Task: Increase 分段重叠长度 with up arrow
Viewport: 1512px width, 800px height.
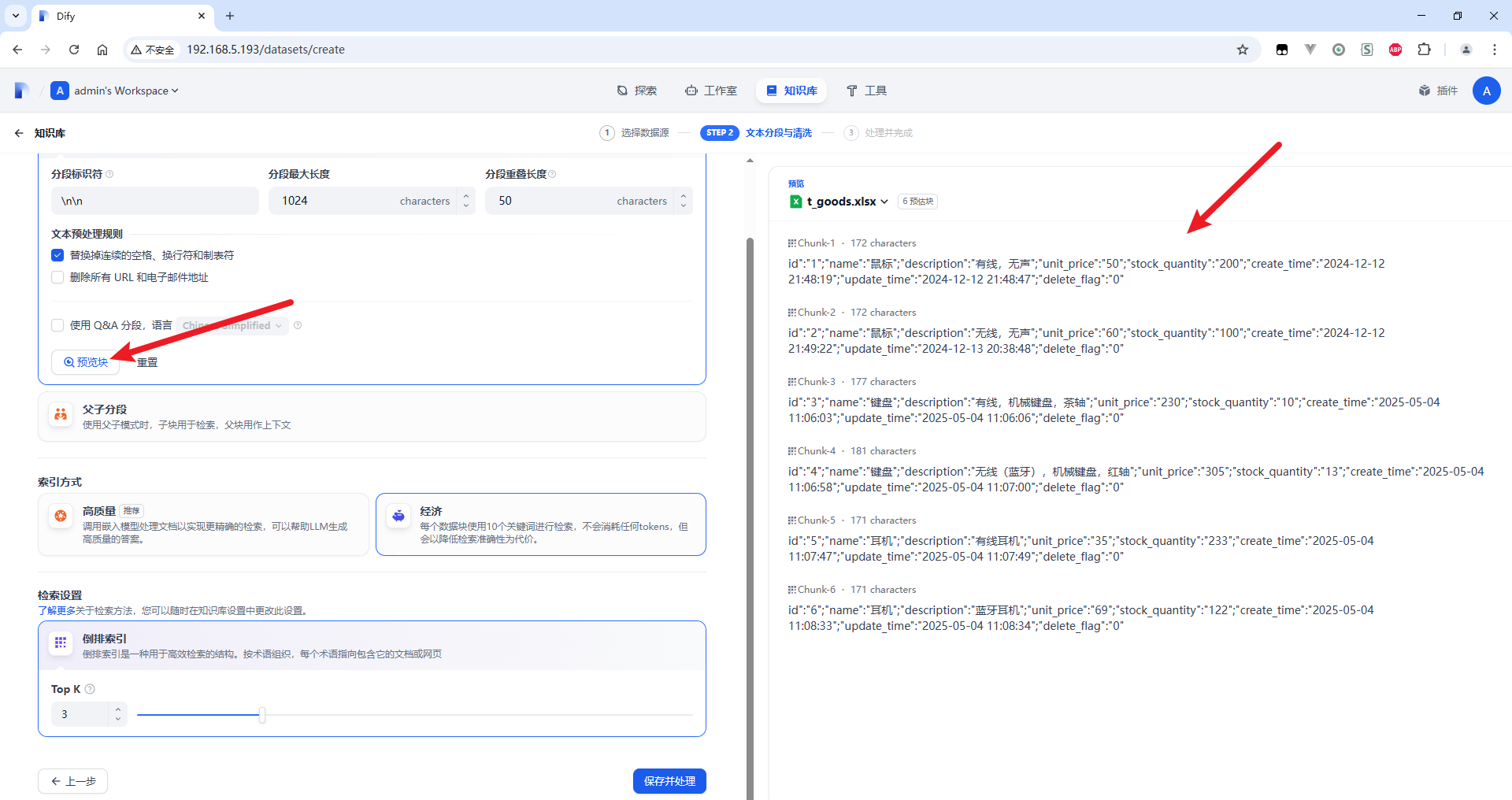Action: point(684,195)
